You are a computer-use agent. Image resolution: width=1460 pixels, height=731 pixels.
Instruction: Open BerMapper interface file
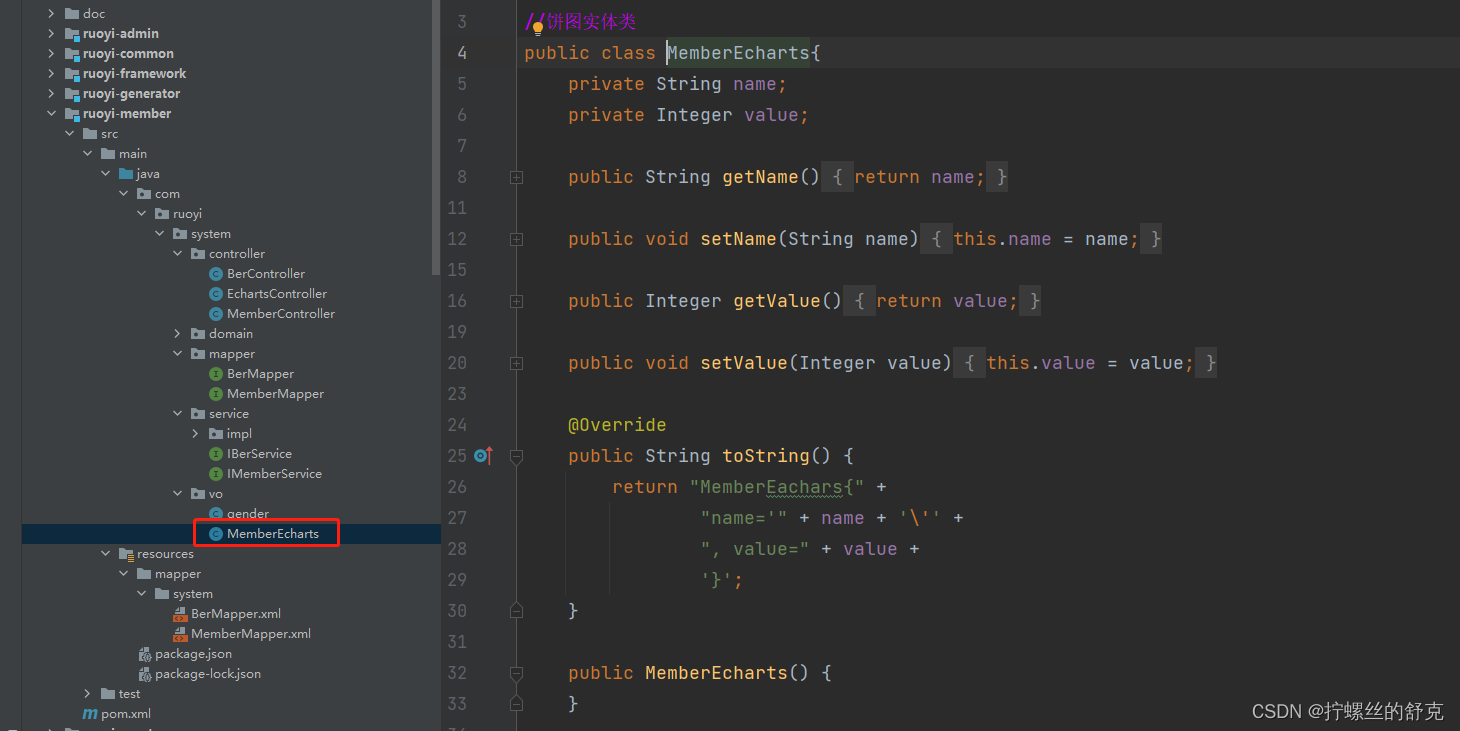[x=260, y=374]
